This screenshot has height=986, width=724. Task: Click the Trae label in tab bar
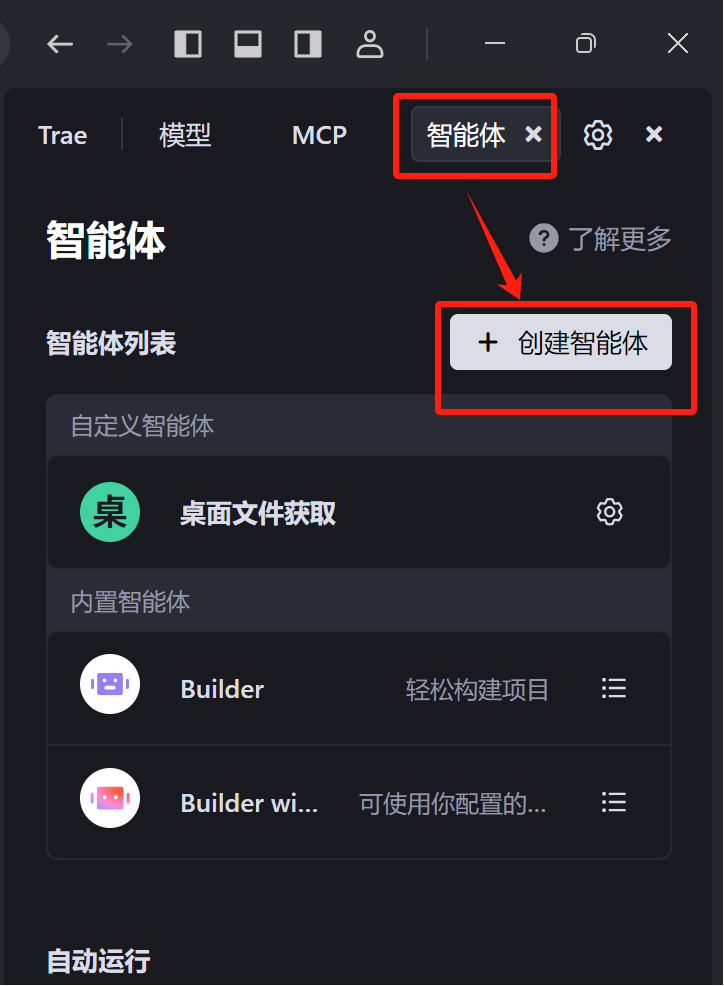(62, 135)
